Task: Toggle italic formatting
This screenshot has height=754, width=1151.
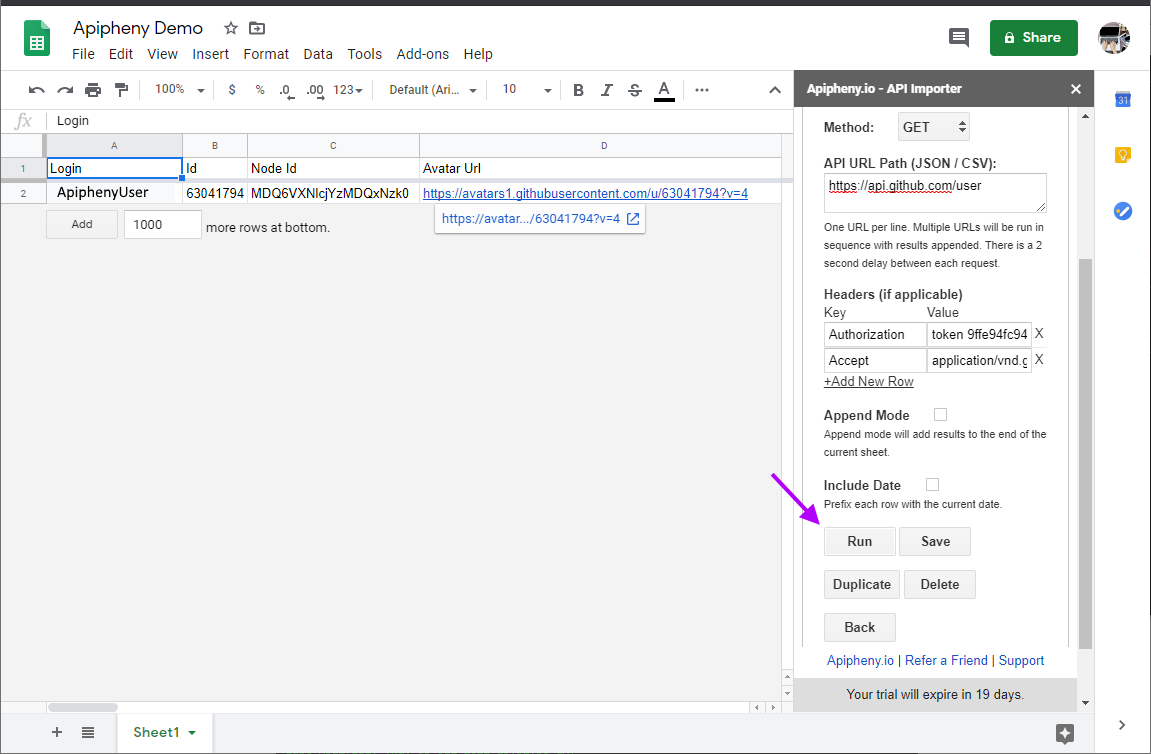Action: (x=606, y=90)
